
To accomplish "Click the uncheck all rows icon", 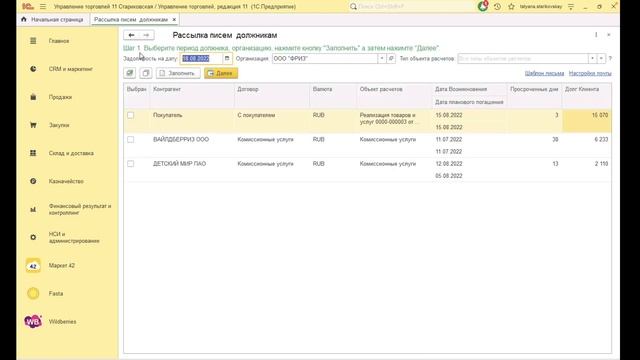I will pyautogui.click(x=146, y=73).
